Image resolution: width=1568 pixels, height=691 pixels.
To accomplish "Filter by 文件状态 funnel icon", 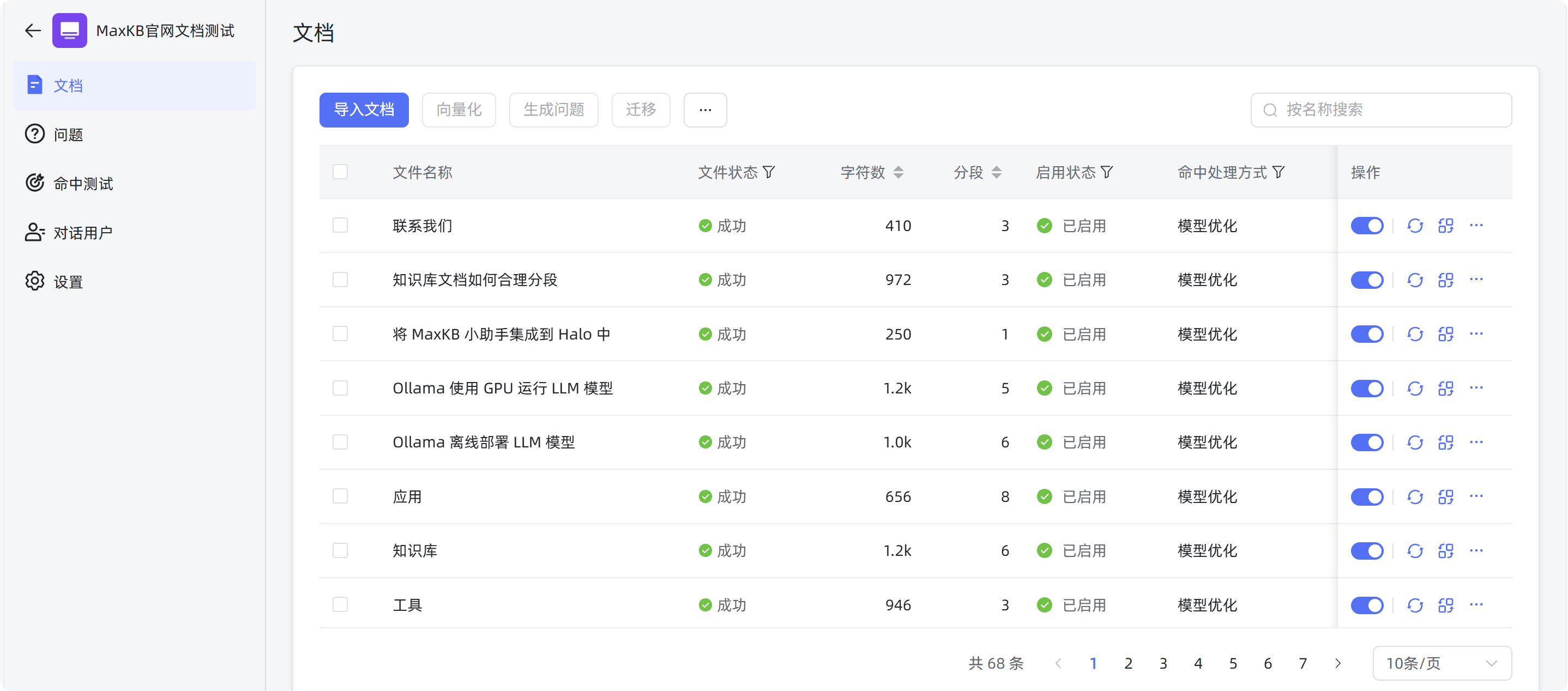I will [769, 172].
